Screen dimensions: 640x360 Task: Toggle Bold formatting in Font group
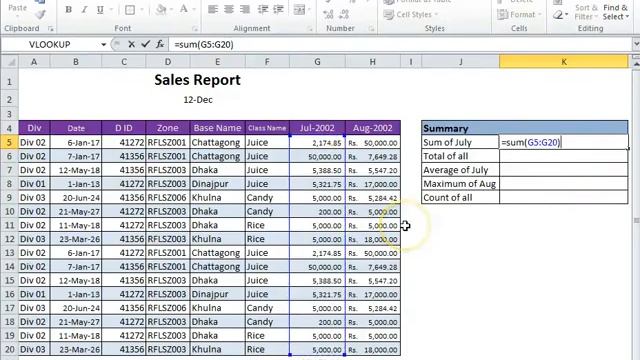coord(69,9)
